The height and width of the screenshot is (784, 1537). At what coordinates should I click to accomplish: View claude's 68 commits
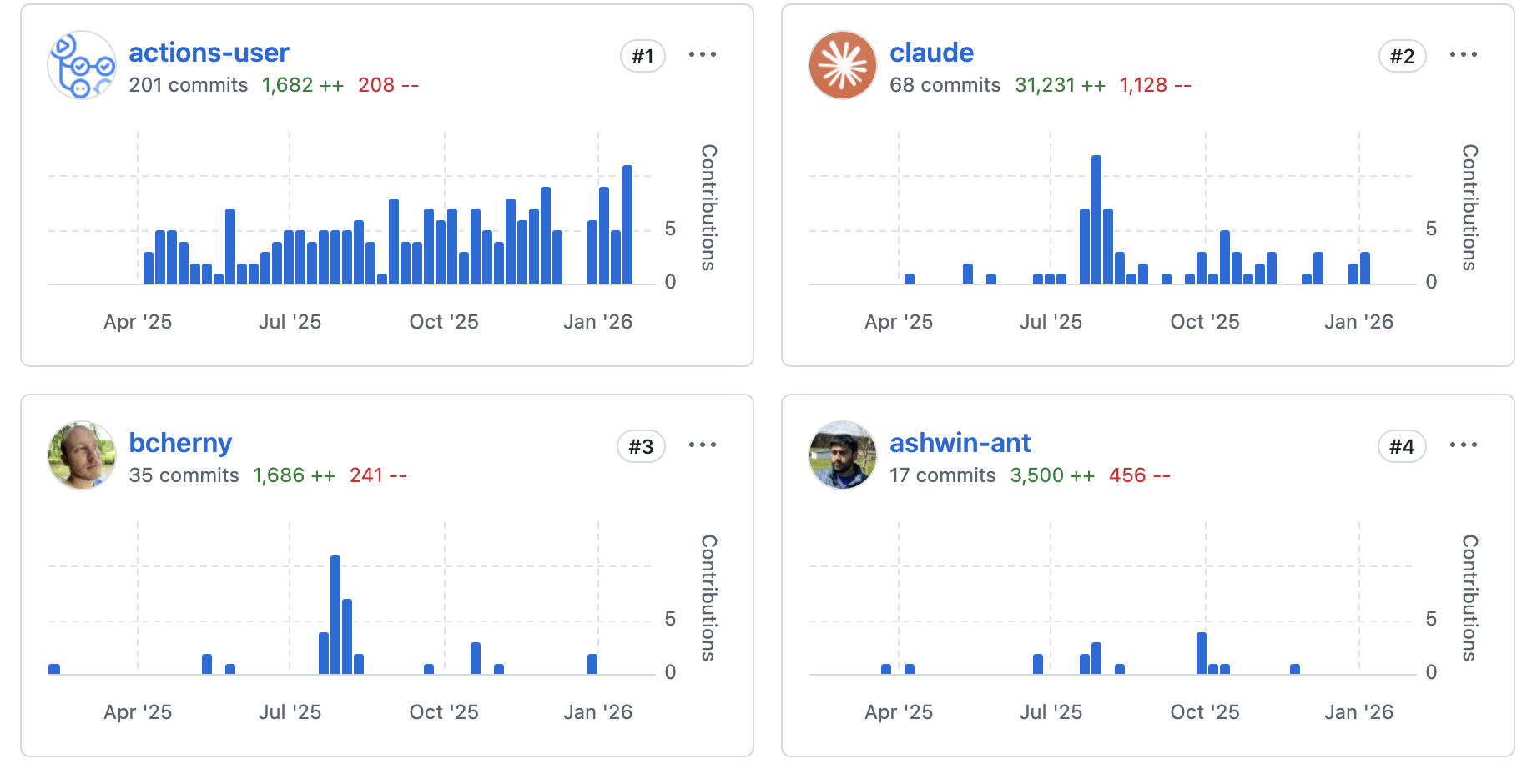(945, 85)
